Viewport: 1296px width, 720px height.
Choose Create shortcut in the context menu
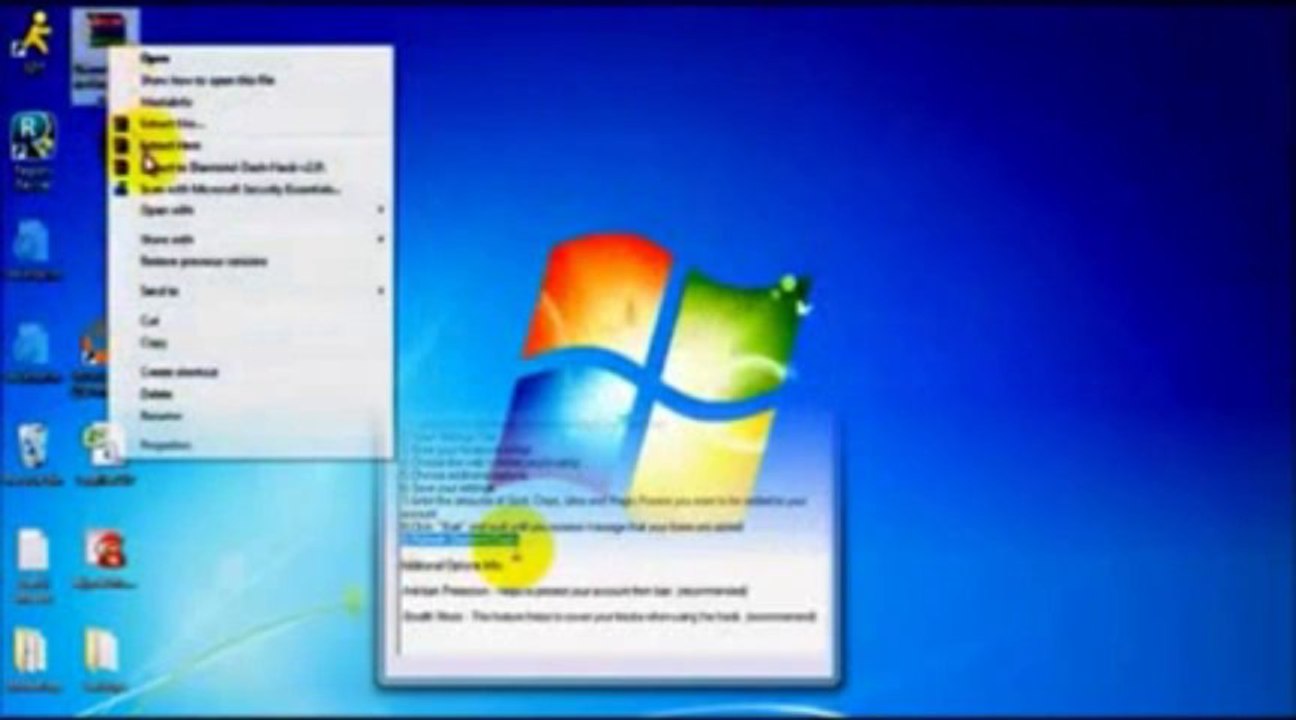pos(179,372)
